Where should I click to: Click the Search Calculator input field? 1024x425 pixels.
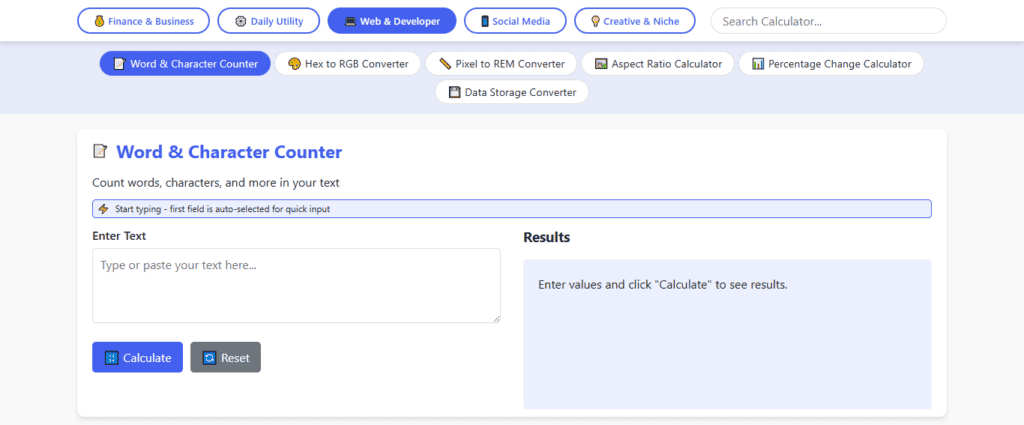click(828, 21)
